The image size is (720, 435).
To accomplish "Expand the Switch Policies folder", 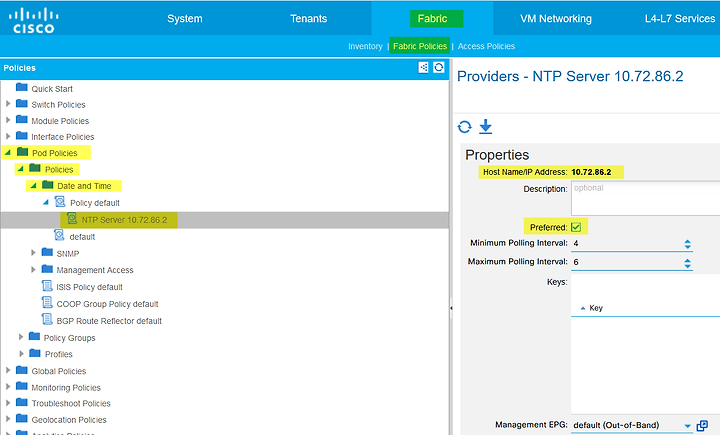I will 8,104.
